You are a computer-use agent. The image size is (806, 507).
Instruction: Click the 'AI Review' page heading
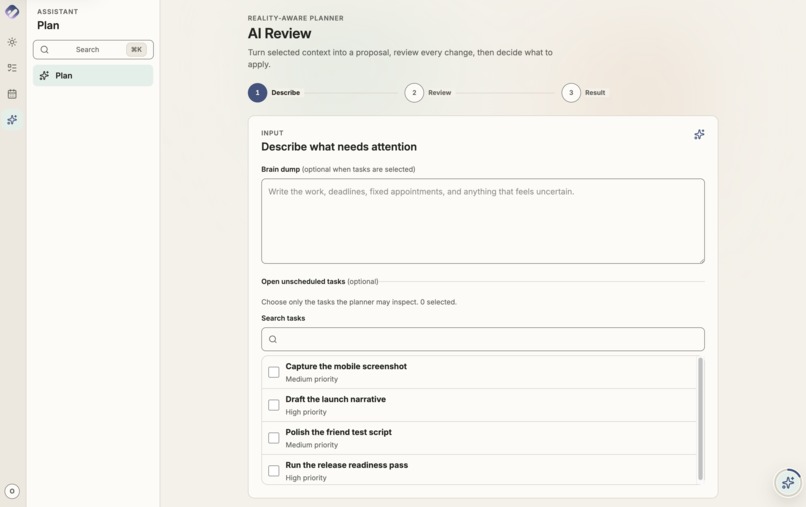pyautogui.click(x=279, y=33)
